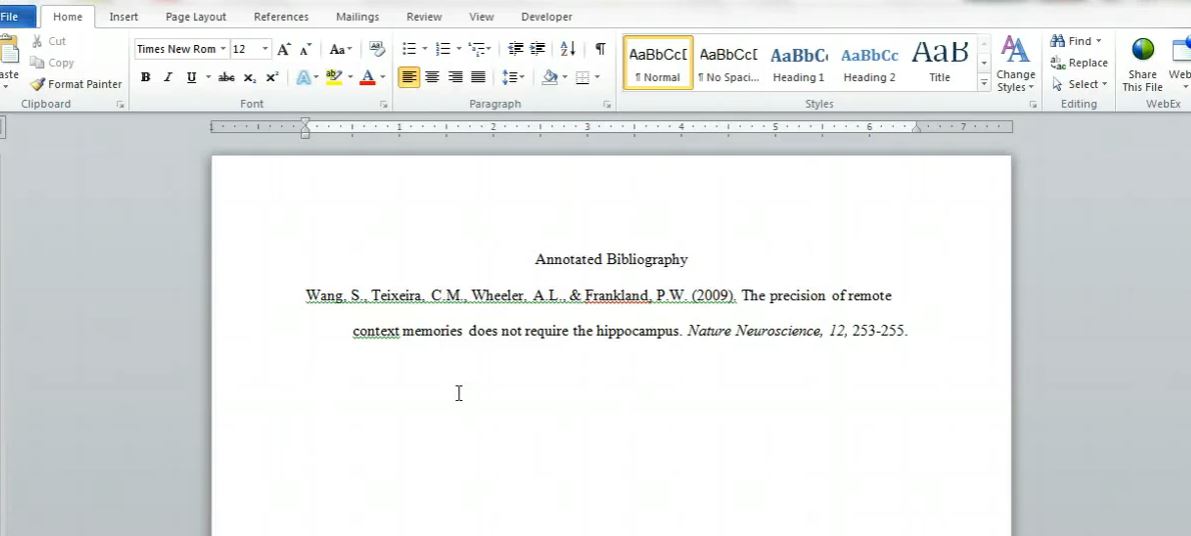
Task: Apply the red font color
Action: pyautogui.click(x=368, y=77)
